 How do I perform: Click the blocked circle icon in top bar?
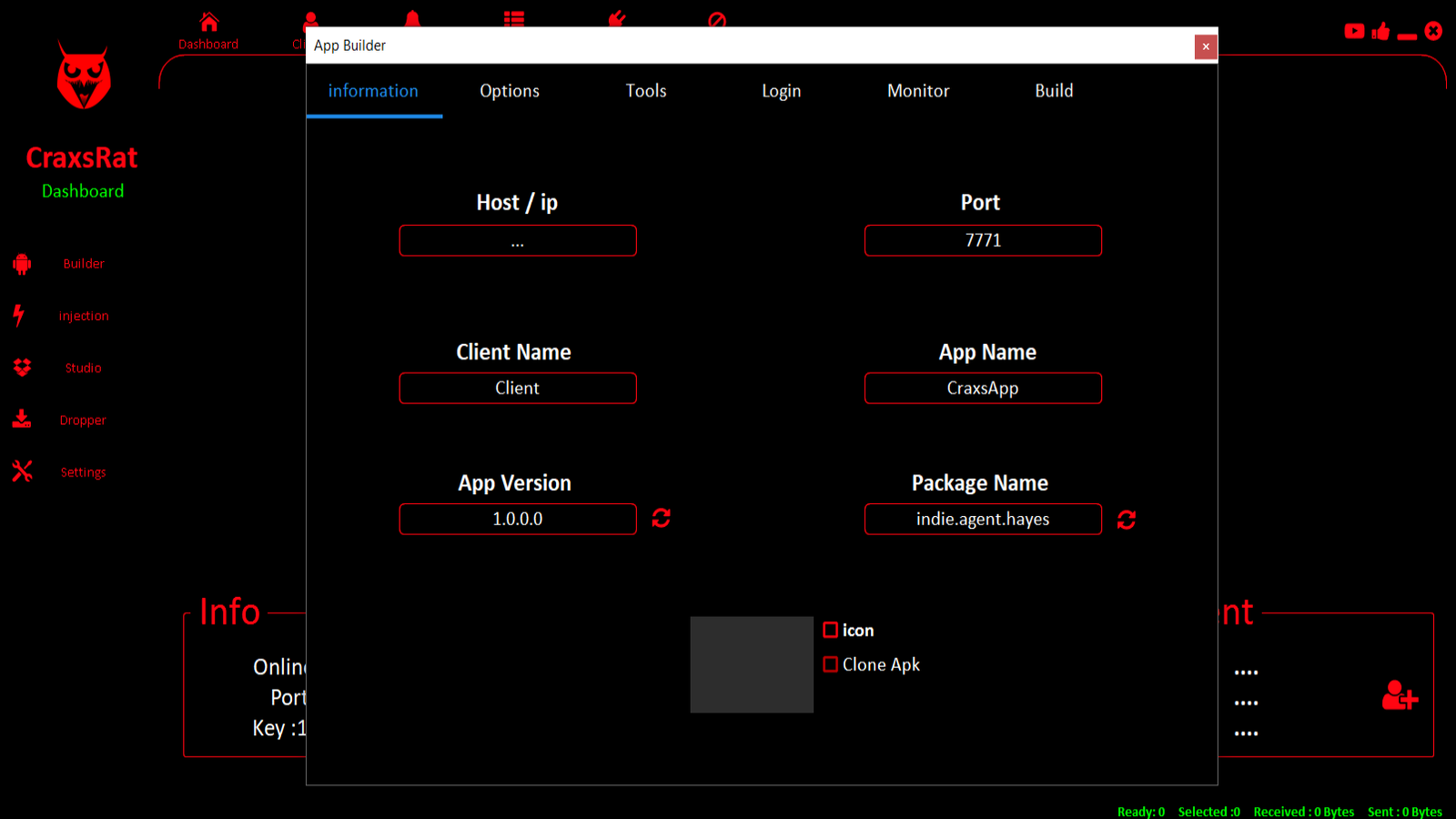(717, 20)
